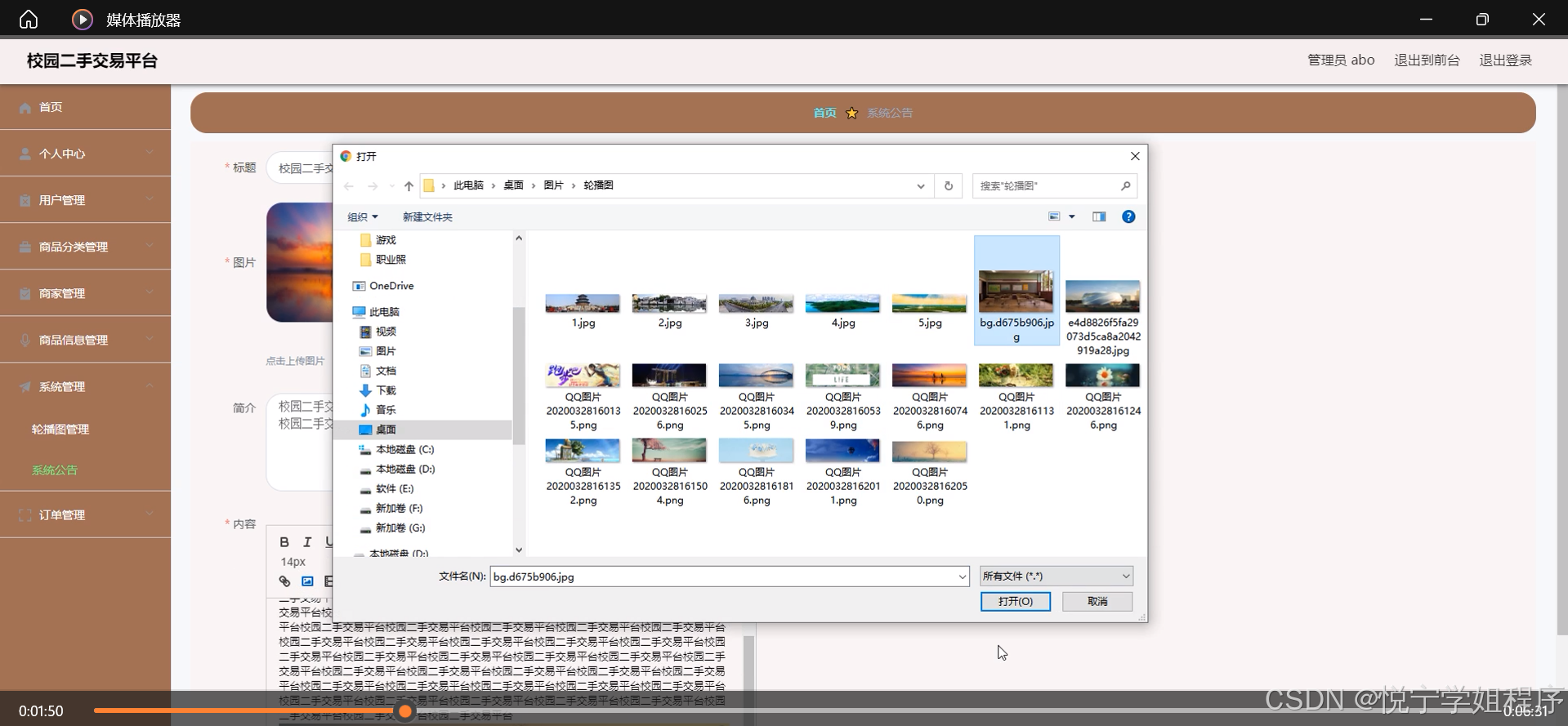Select the bg.d675b906.jpg thumbnail
The height and width of the screenshot is (726, 1568).
click(x=1016, y=291)
